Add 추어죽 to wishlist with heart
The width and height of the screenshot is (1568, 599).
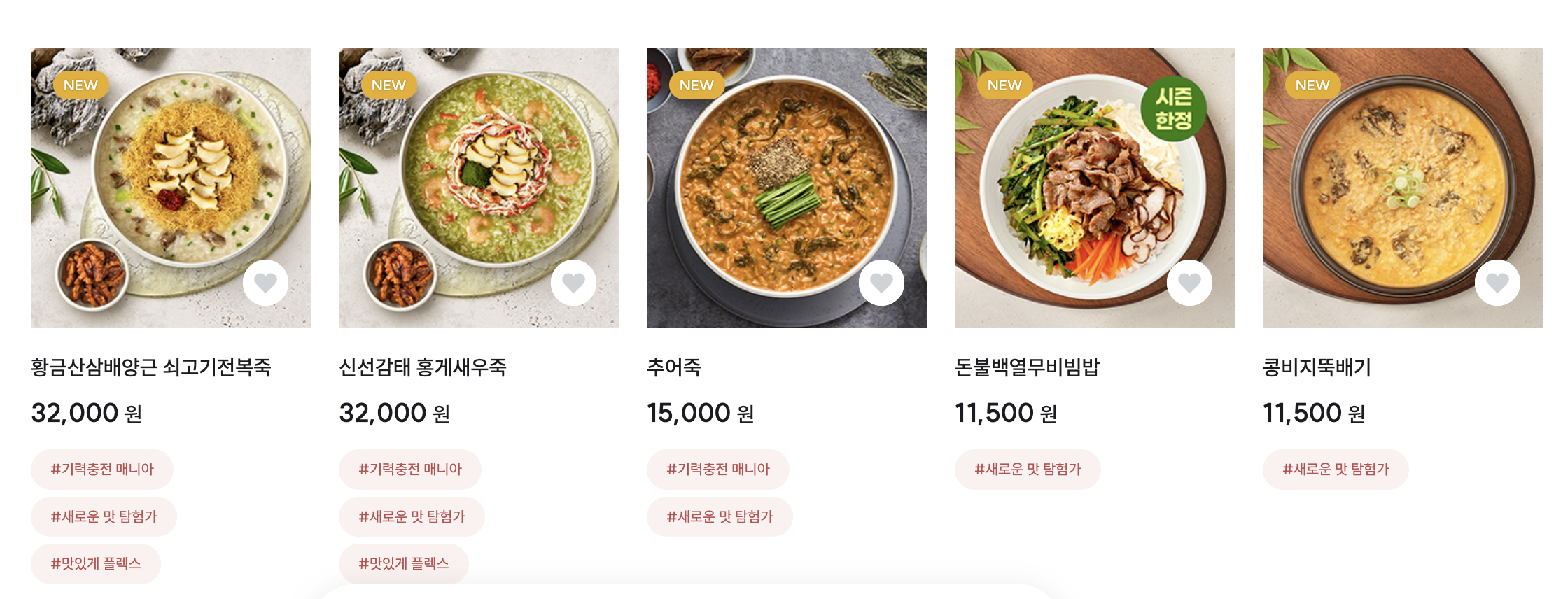coord(881,283)
